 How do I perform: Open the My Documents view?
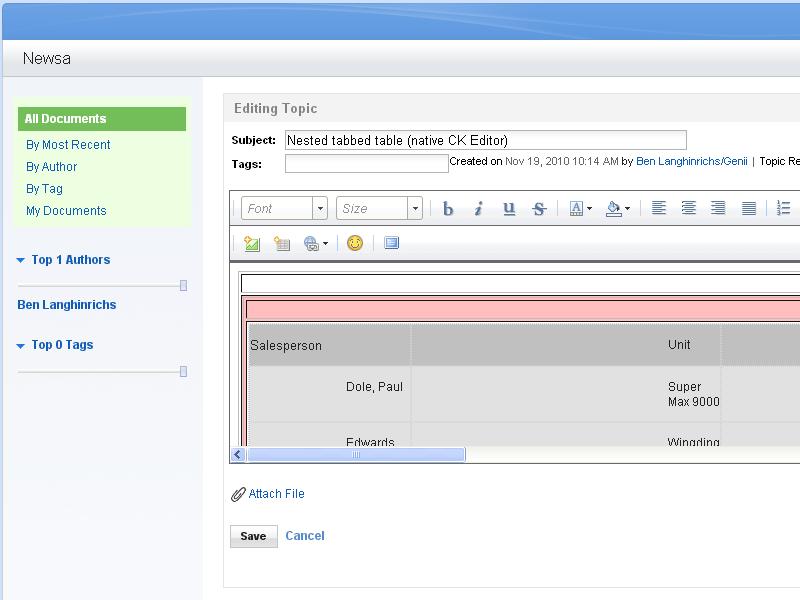coord(66,211)
